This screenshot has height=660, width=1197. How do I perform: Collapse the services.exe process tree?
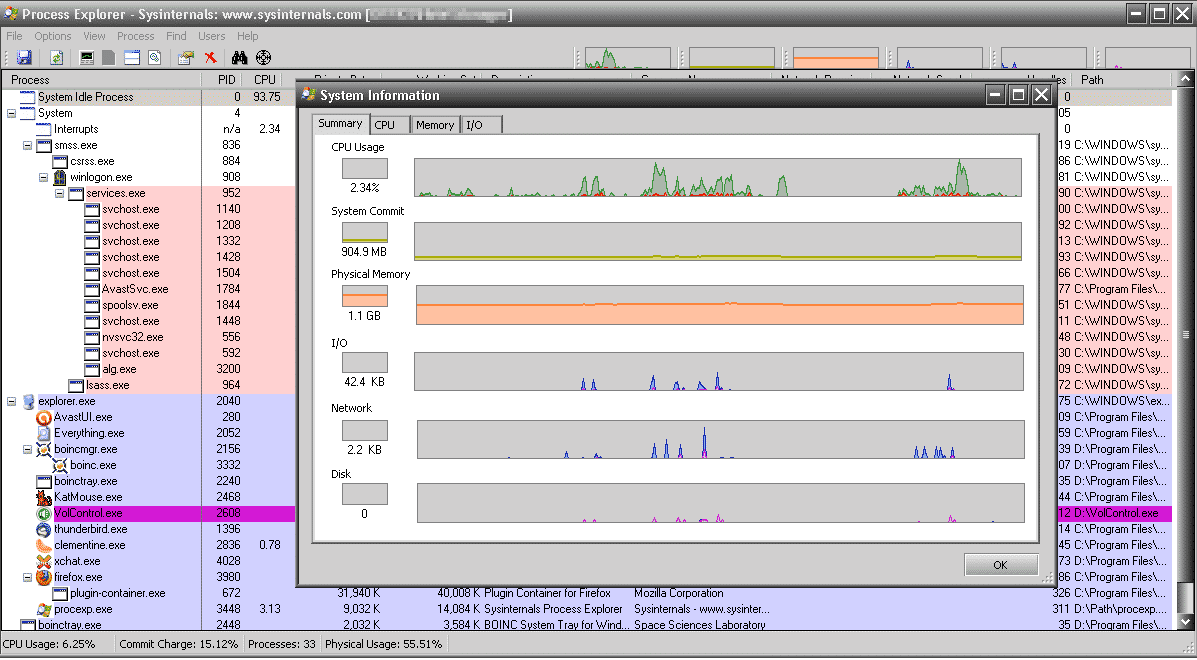coord(60,193)
